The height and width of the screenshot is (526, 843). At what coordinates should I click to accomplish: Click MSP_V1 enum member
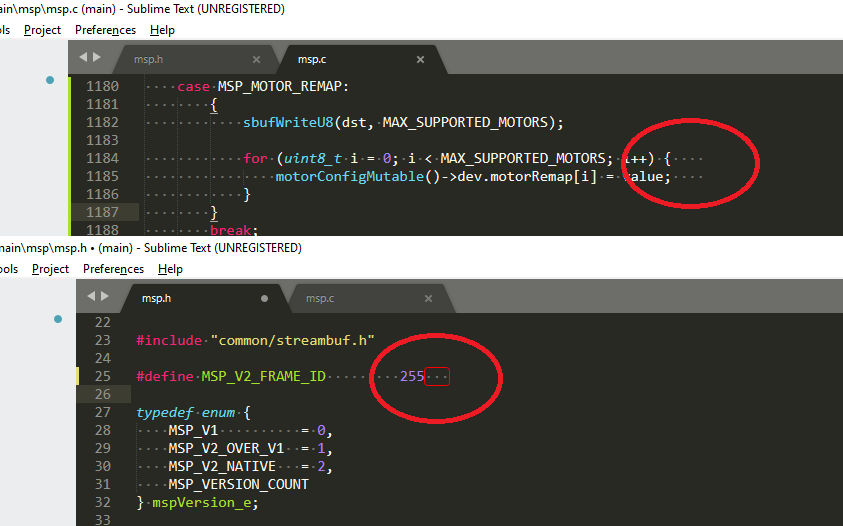click(193, 430)
